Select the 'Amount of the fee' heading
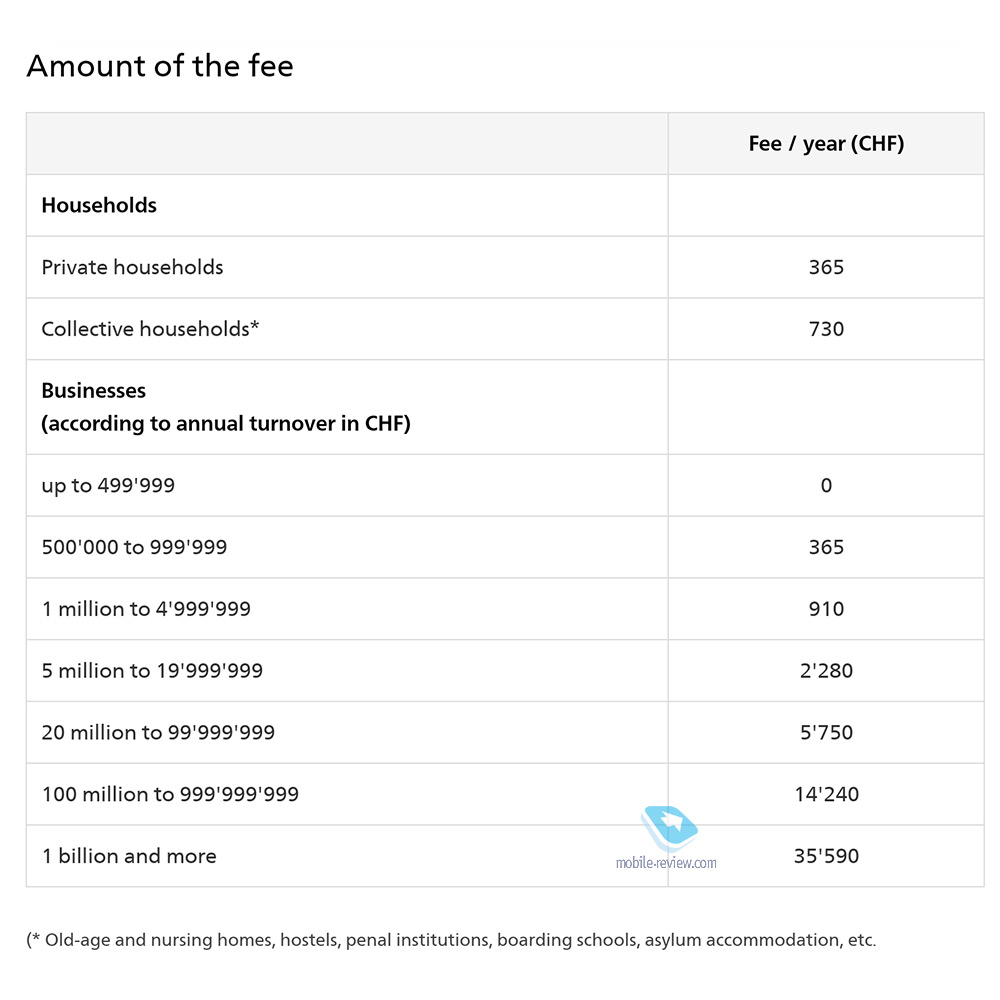 (160, 66)
